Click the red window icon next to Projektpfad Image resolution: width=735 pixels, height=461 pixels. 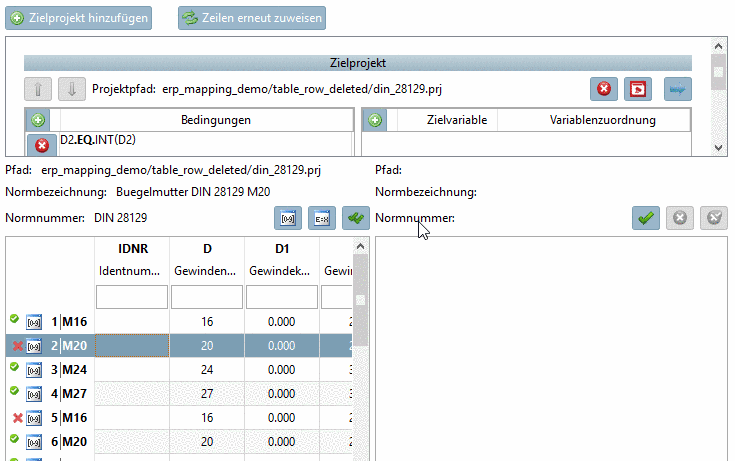tap(638, 89)
